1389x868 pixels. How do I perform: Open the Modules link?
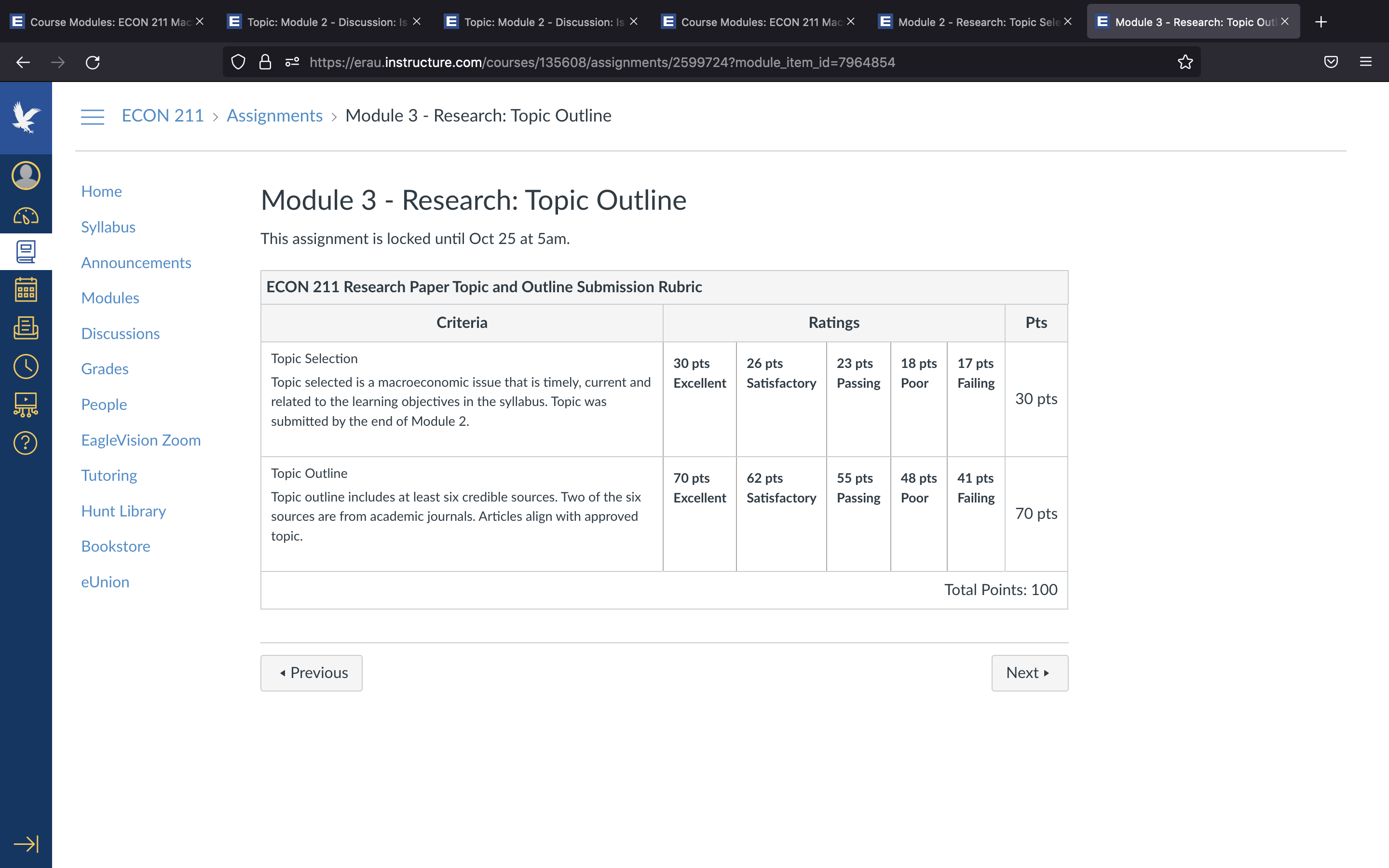(110, 298)
